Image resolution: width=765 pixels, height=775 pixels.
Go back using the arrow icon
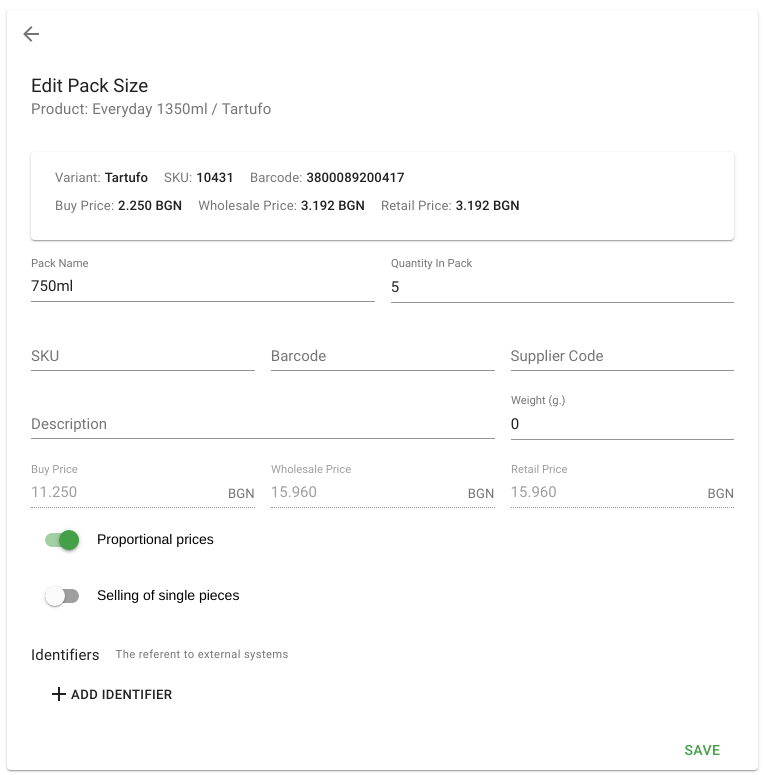point(31,34)
